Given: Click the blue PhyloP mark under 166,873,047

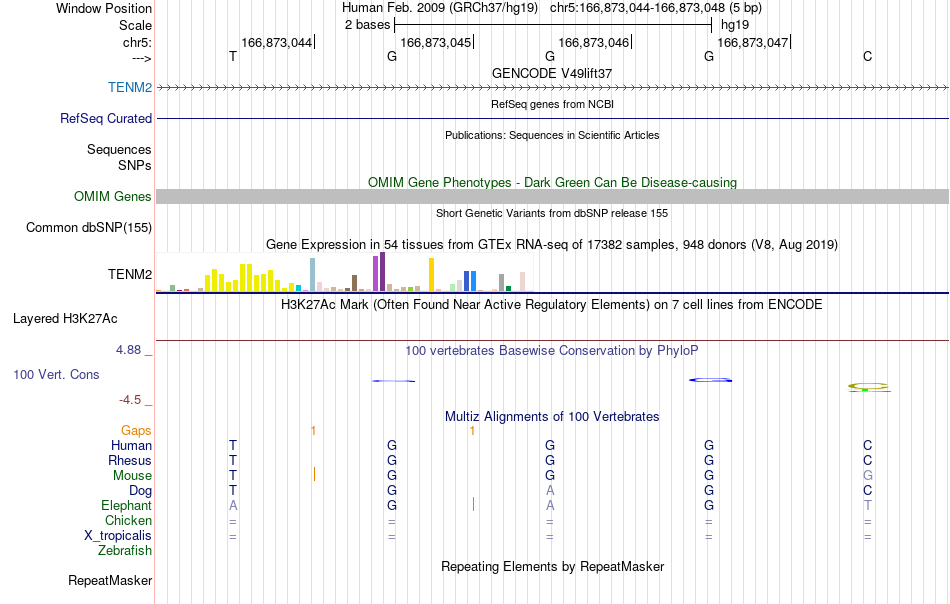Looking at the screenshot, I should [711, 380].
